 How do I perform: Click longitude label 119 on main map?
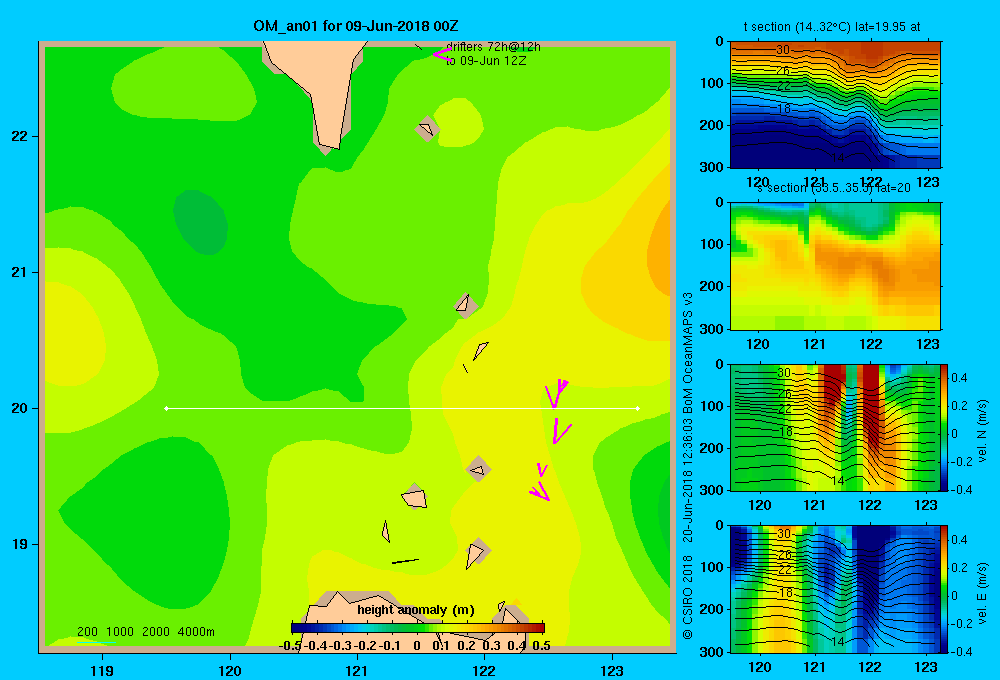click(x=102, y=670)
